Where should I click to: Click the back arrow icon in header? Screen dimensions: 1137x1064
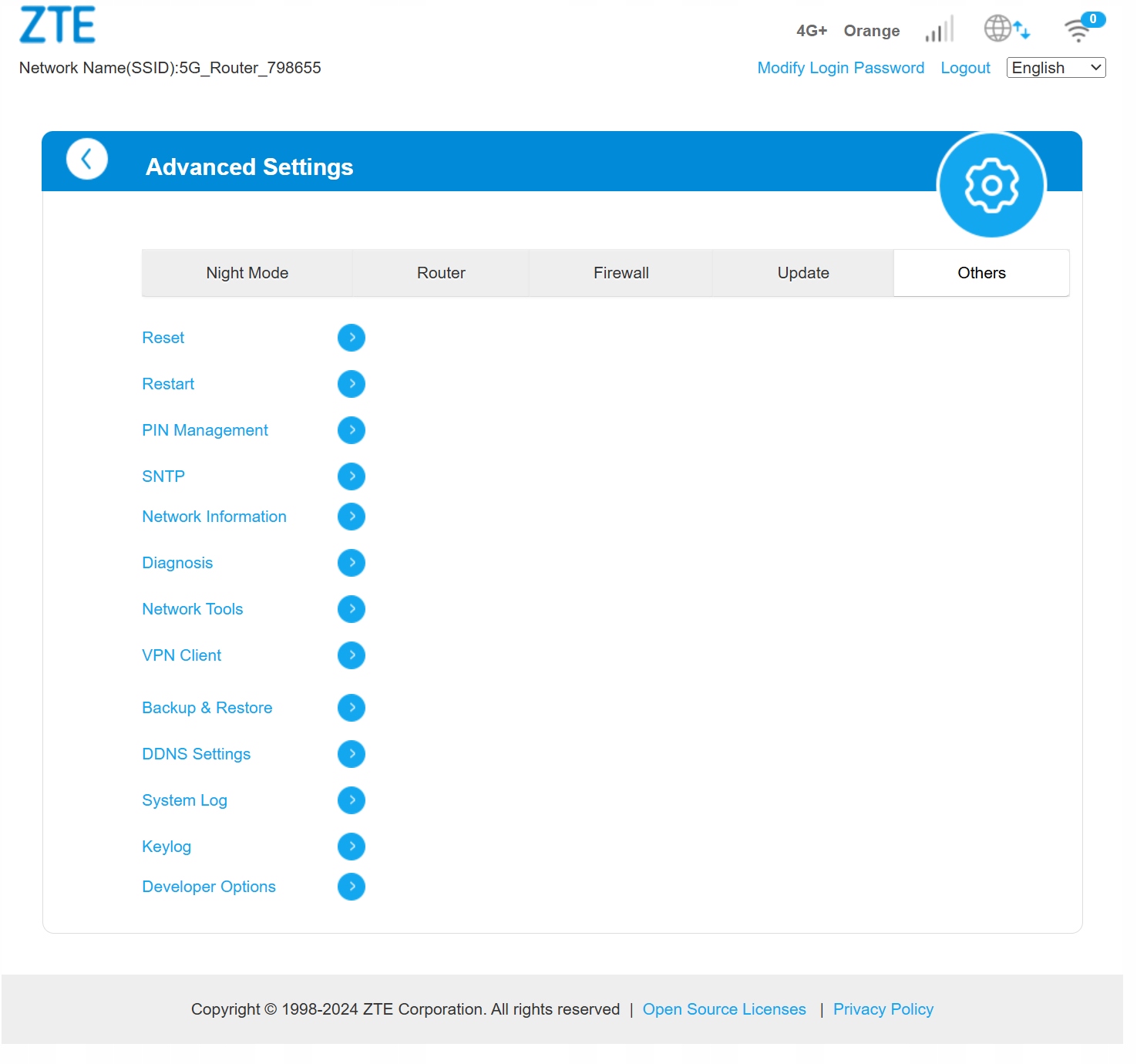coord(86,160)
